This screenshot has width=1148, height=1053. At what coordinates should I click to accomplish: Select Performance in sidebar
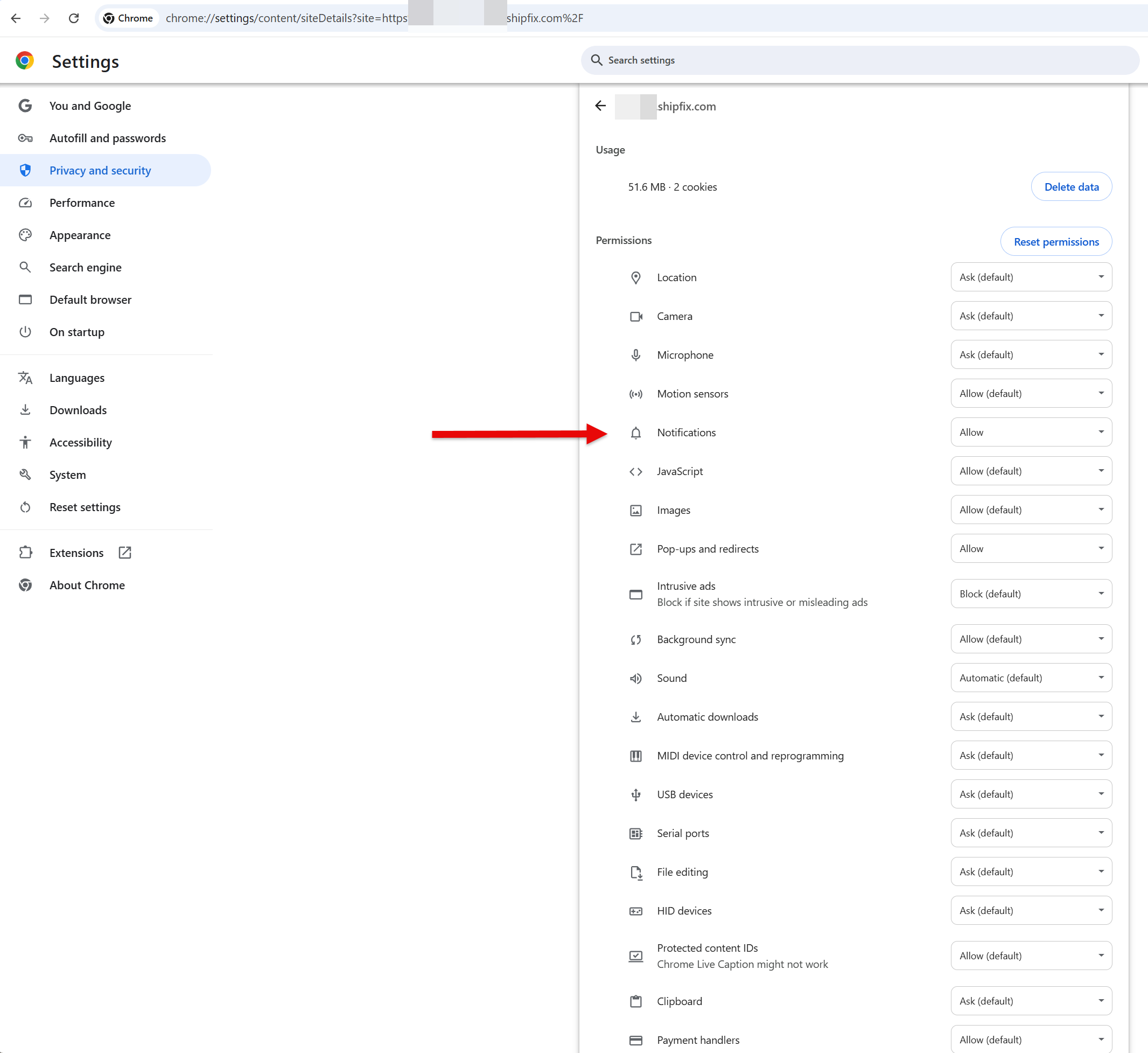pos(82,203)
